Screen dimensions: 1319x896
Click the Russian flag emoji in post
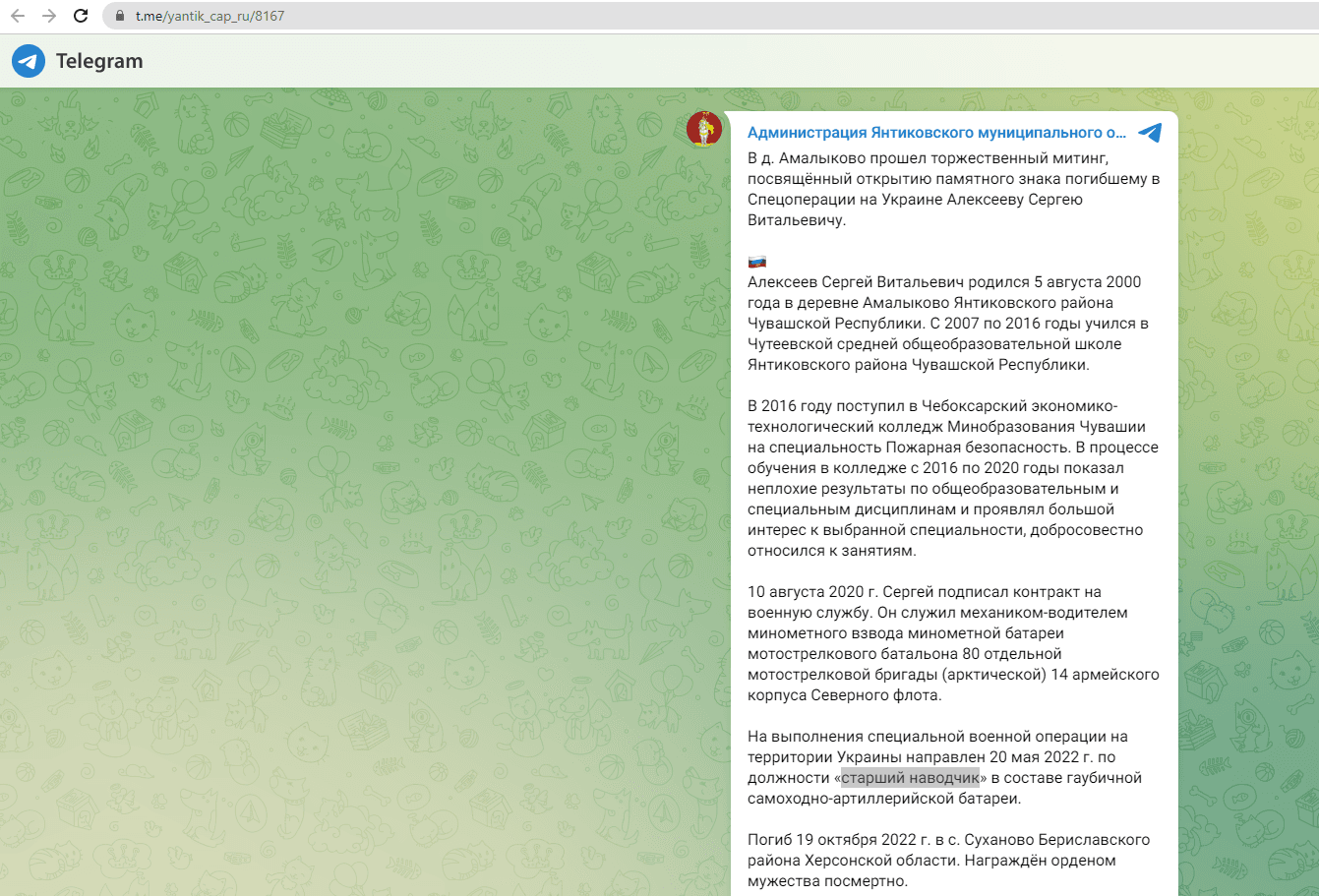click(756, 262)
